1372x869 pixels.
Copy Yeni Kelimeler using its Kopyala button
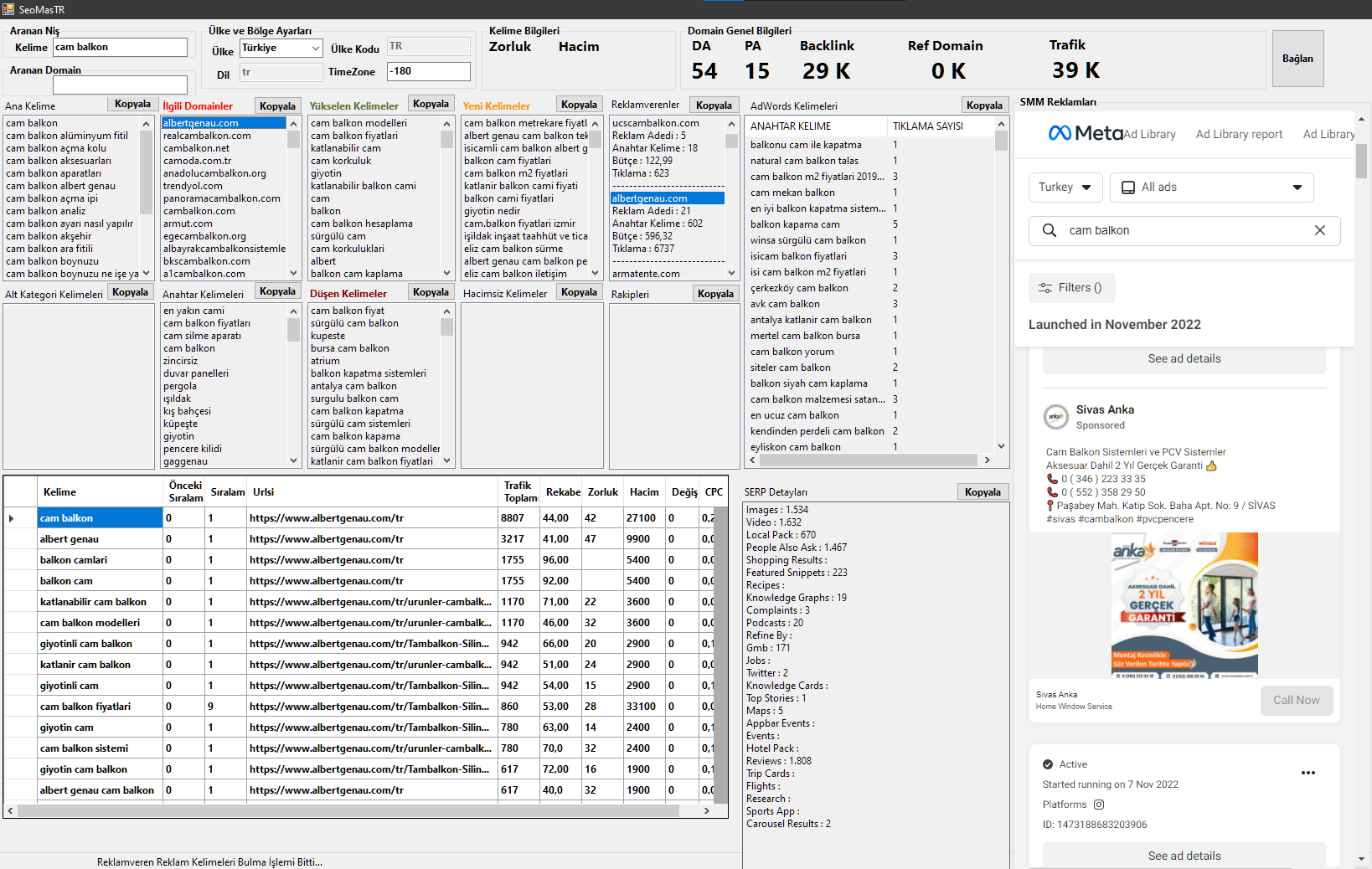point(579,105)
